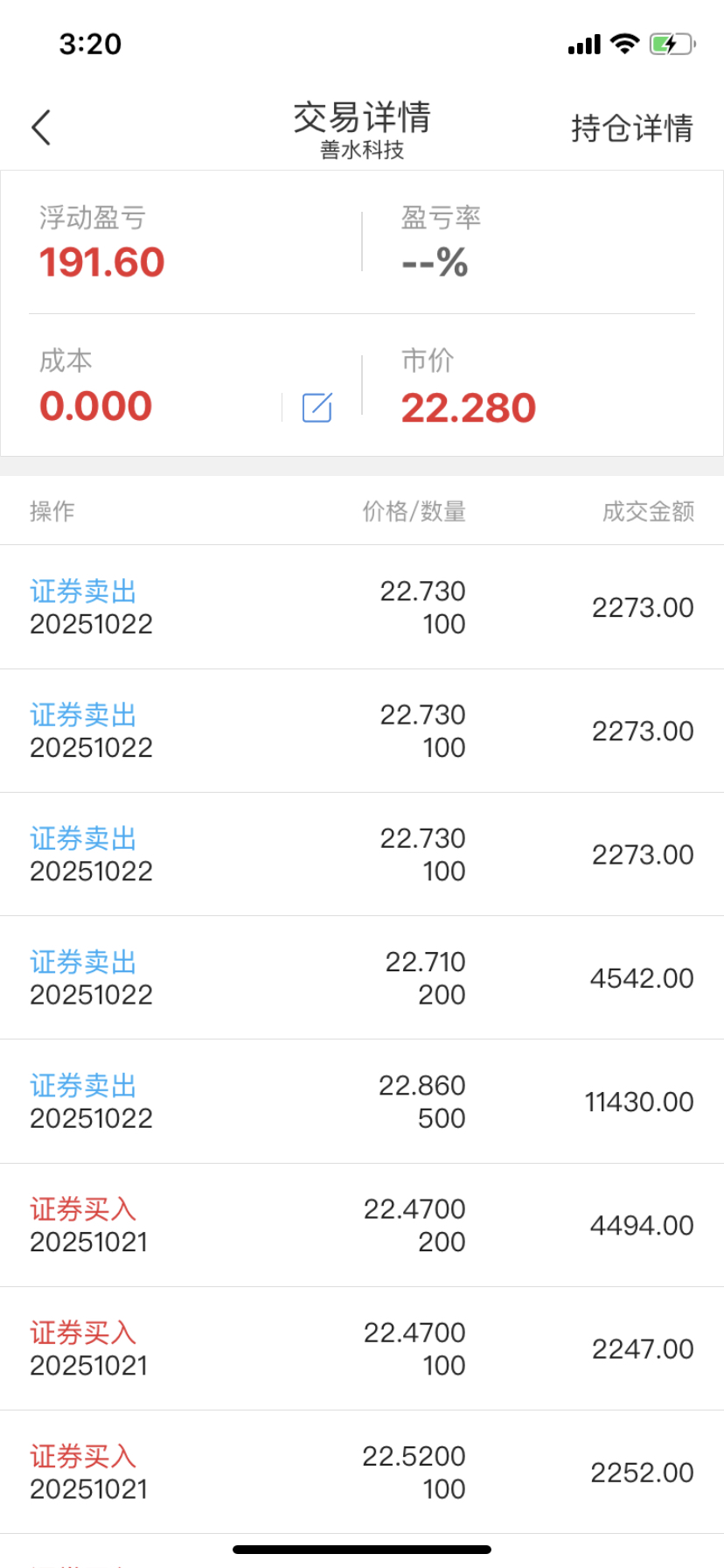Tap the 交易详情 page title
Image resolution: width=724 pixels, height=1568 pixels.
point(361,118)
